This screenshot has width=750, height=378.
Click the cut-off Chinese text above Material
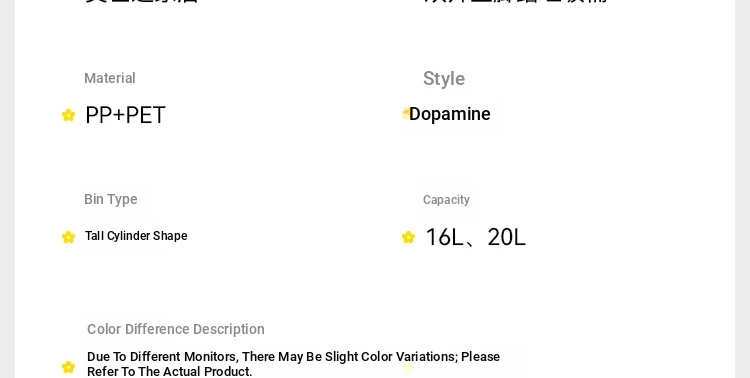click(142, 2)
